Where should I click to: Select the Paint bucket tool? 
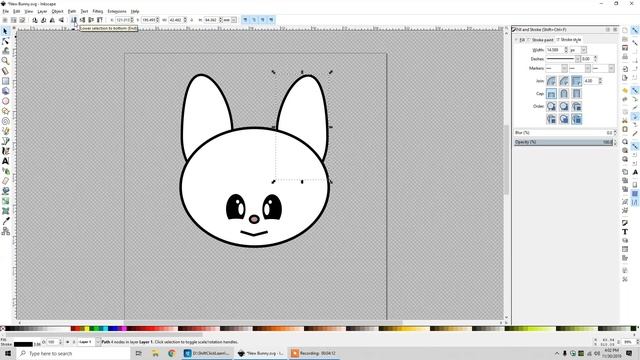click(x=5, y=191)
